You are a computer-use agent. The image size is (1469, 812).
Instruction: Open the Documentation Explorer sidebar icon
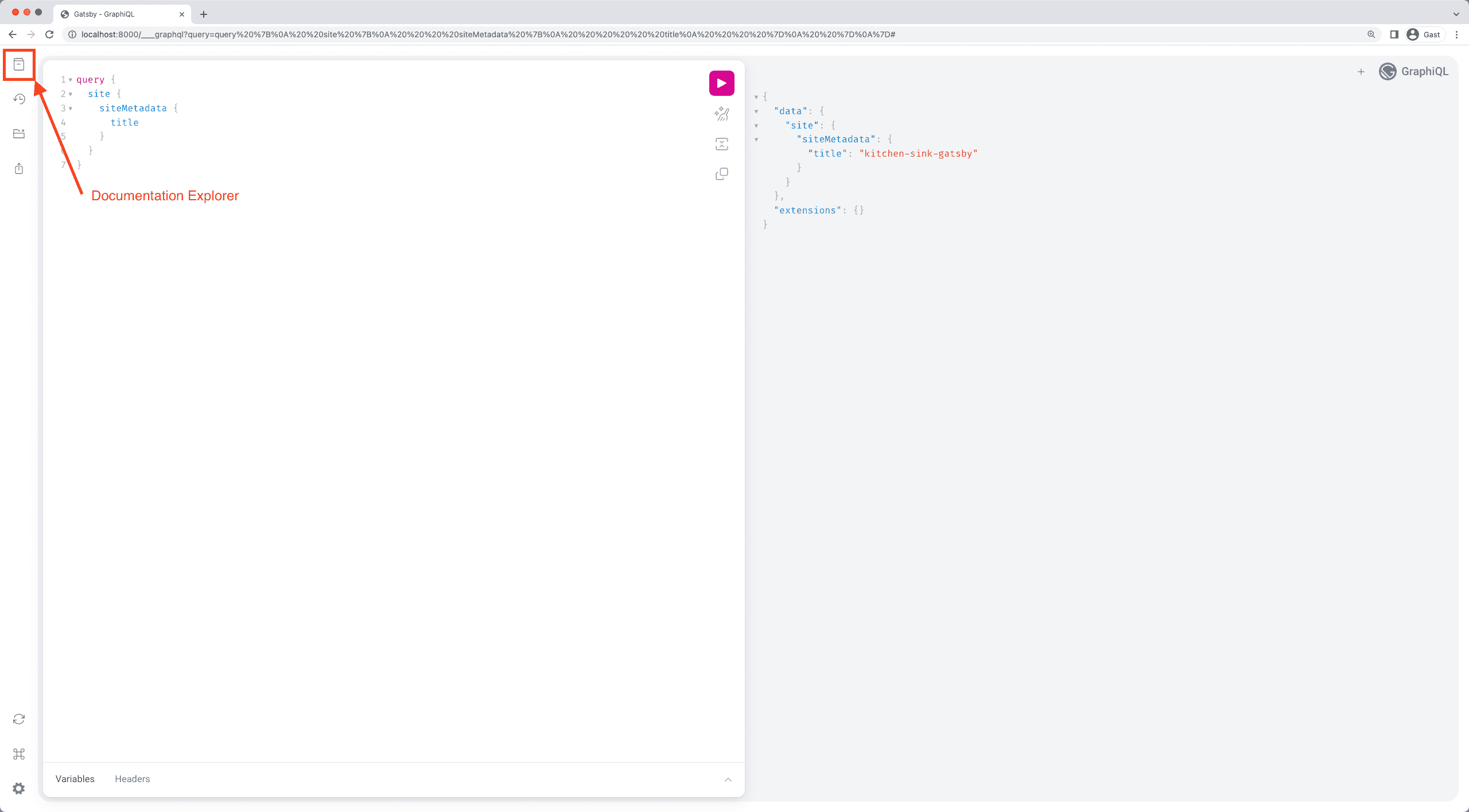click(19, 64)
